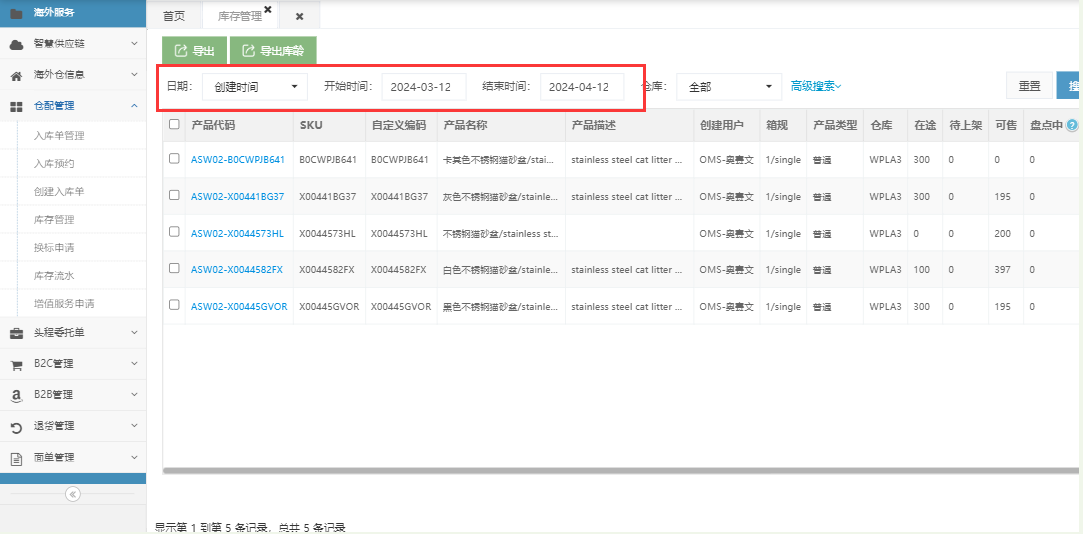Open 增值服务申请 in sidebar
Screen dimensions: 1083x534
(64, 303)
